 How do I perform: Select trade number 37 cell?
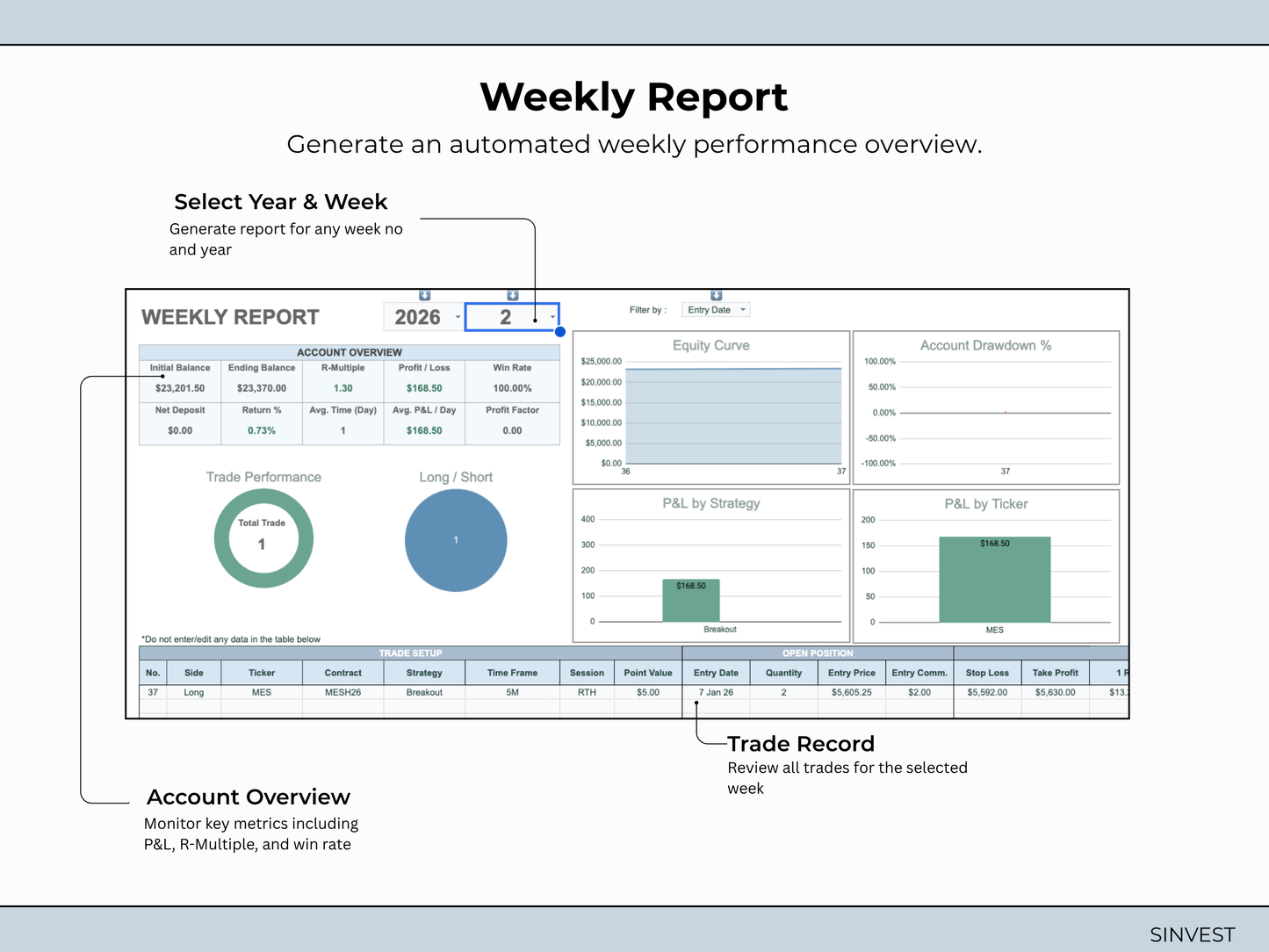153,692
